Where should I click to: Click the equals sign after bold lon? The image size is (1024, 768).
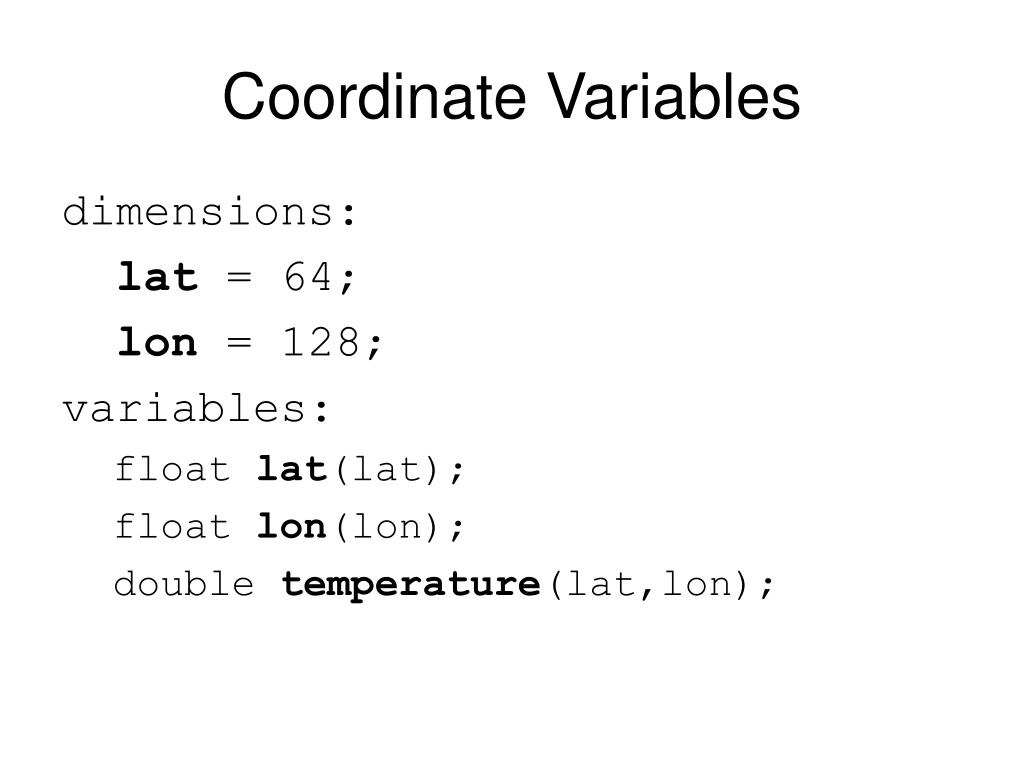point(239,342)
